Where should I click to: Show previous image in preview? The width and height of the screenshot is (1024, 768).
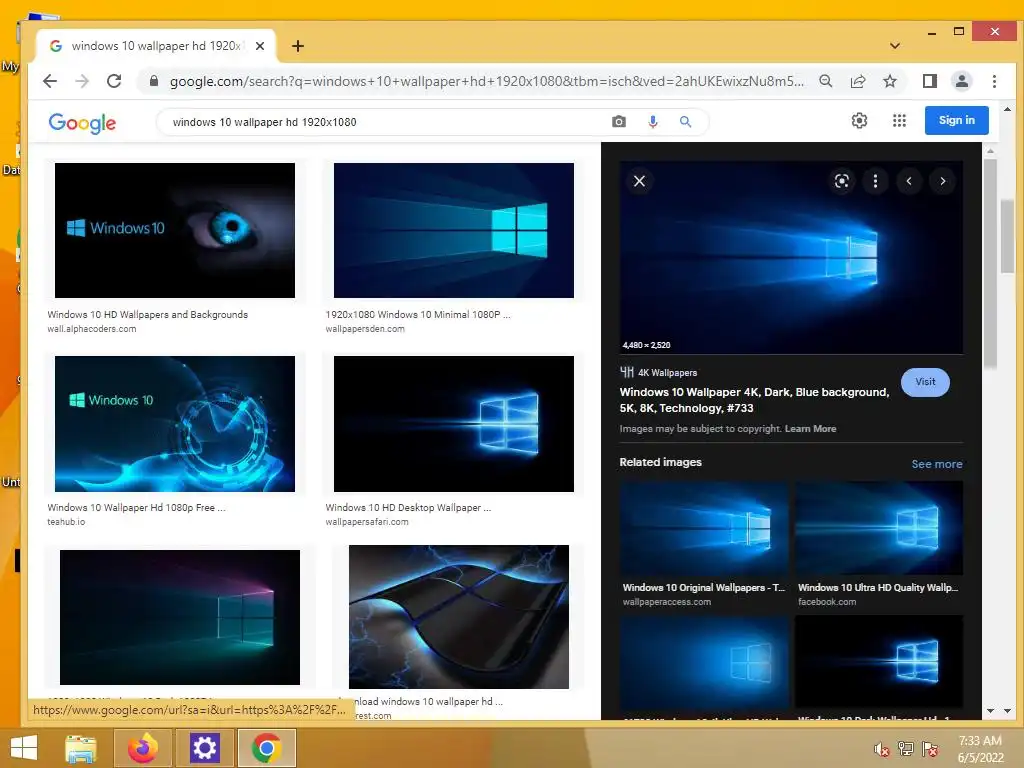(909, 181)
